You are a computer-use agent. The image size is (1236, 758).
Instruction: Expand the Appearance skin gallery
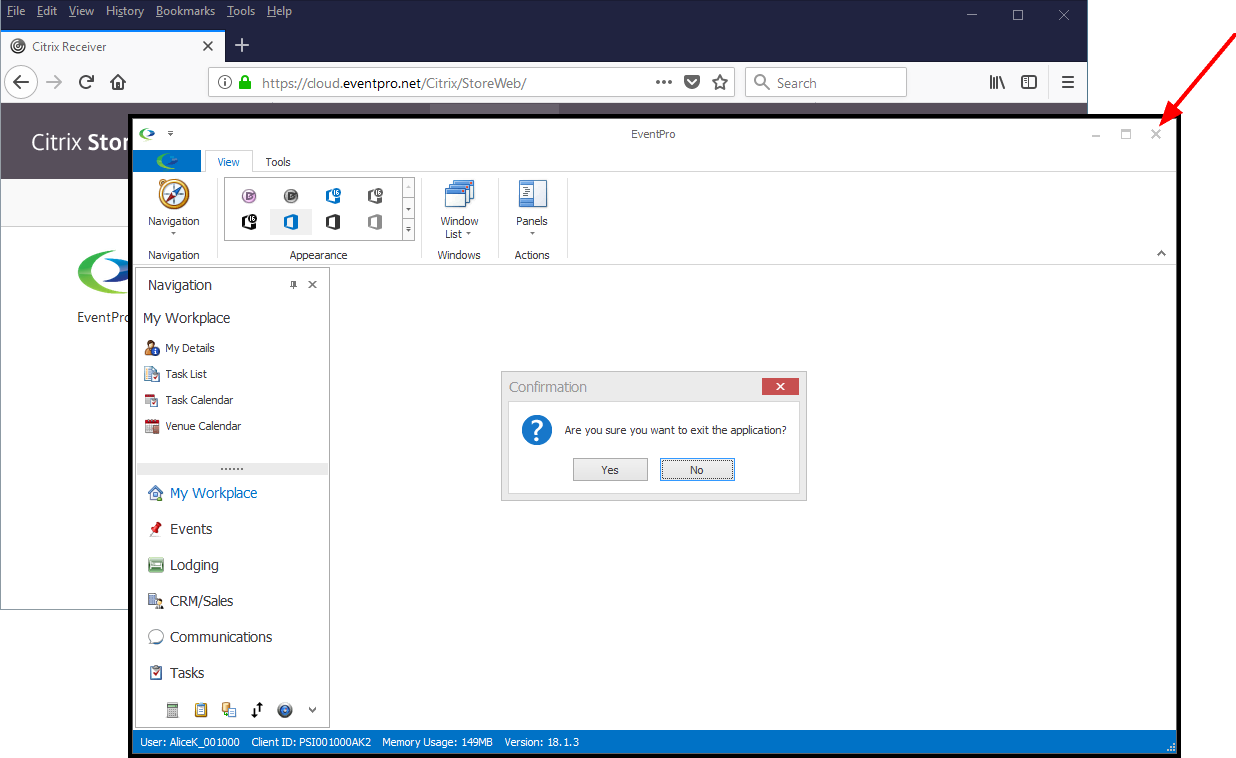[408, 230]
